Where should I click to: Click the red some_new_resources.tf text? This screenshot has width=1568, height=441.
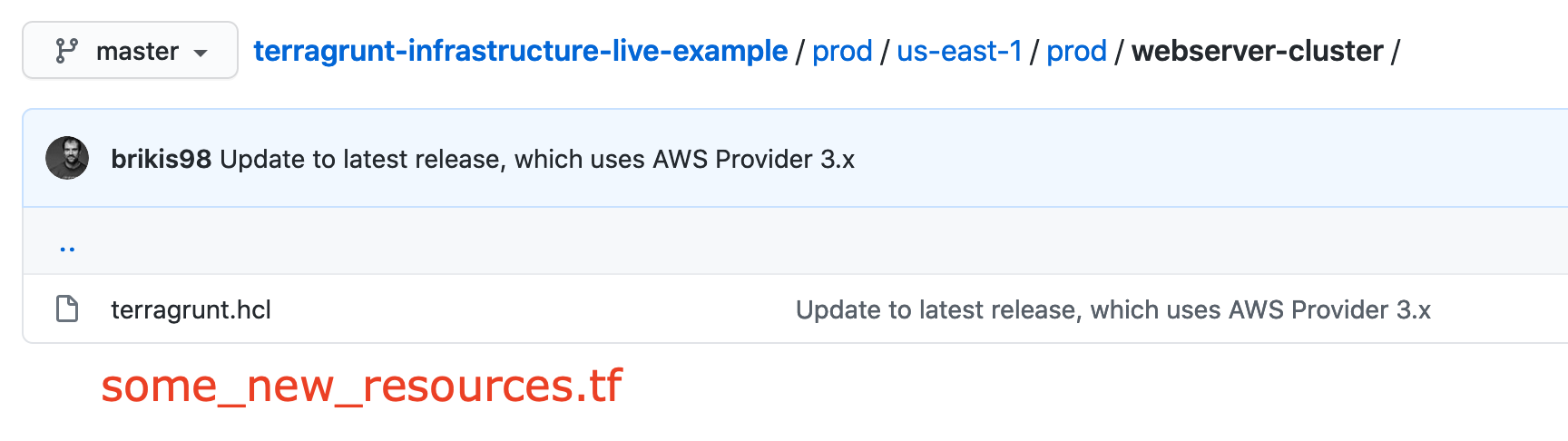click(x=361, y=386)
